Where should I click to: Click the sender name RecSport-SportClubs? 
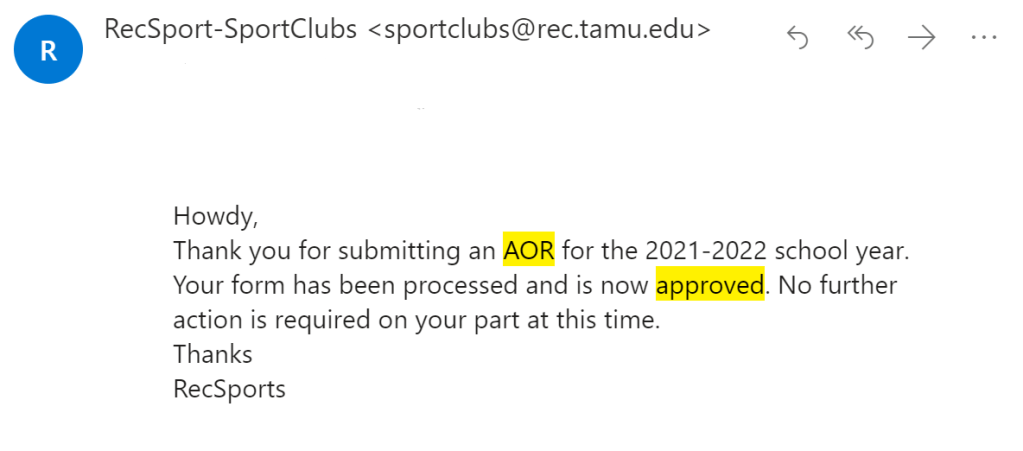click(230, 30)
